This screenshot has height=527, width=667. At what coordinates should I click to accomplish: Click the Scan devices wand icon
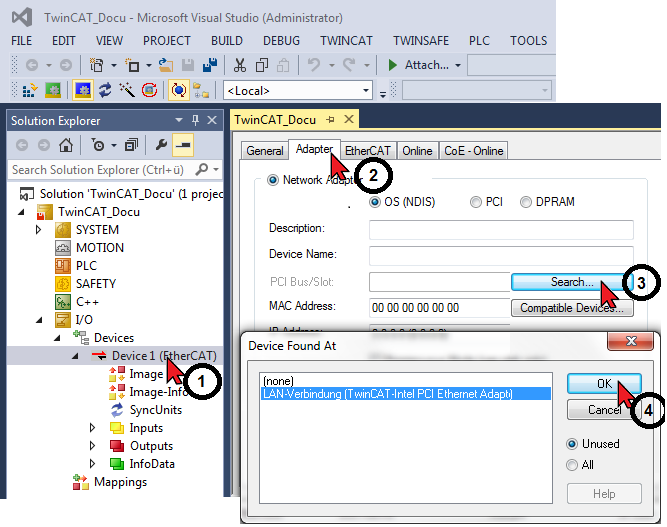(x=127, y=90)
